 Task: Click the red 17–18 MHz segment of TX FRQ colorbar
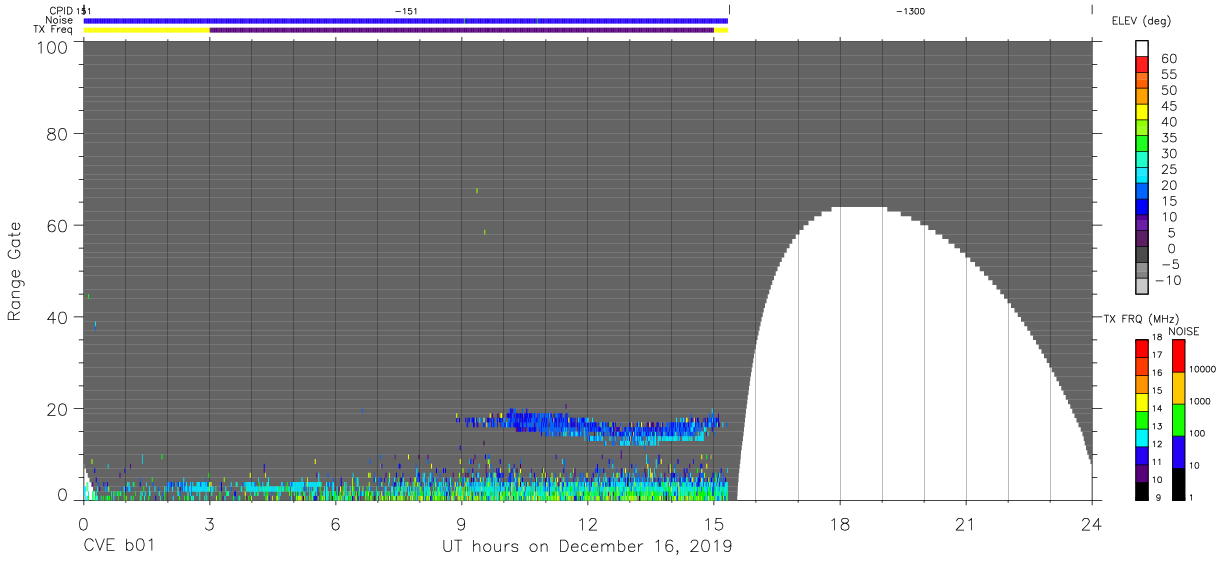pos(1142,349)
